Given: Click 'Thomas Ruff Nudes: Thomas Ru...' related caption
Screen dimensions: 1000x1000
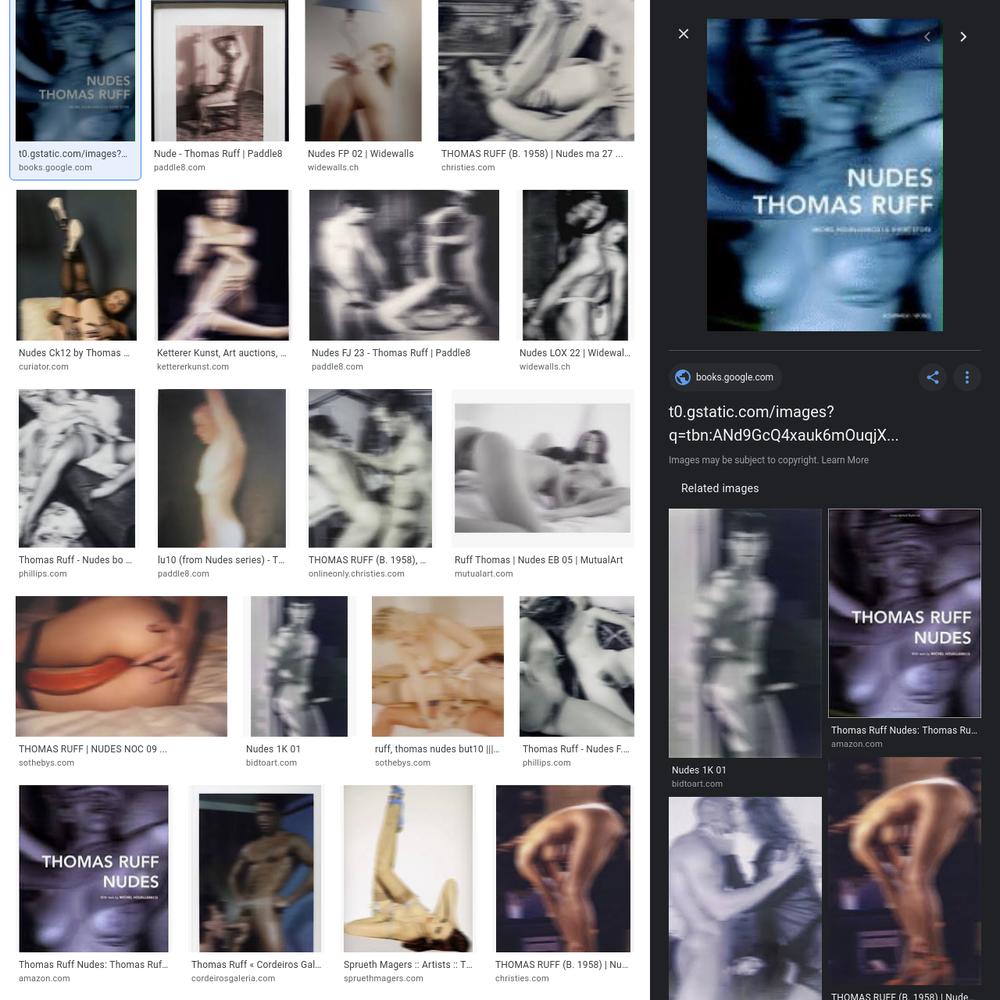Looking at the screenshot, I should coord(904,730).
